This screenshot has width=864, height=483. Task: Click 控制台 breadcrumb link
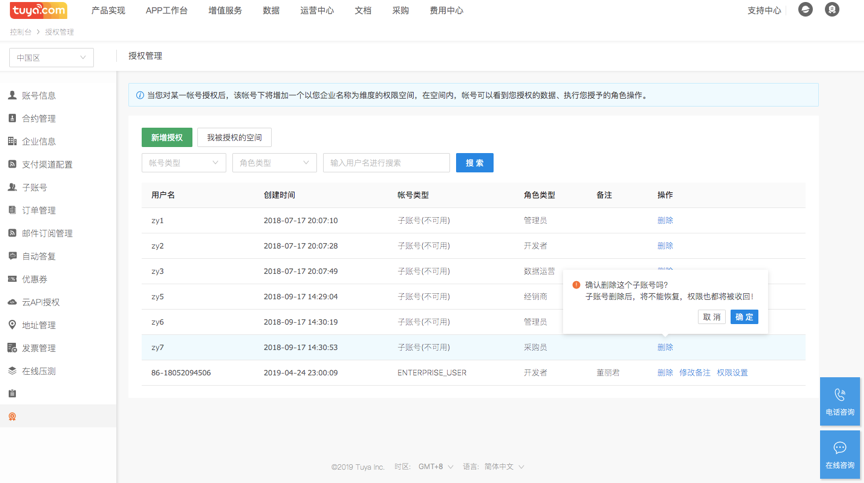(20, 32)
